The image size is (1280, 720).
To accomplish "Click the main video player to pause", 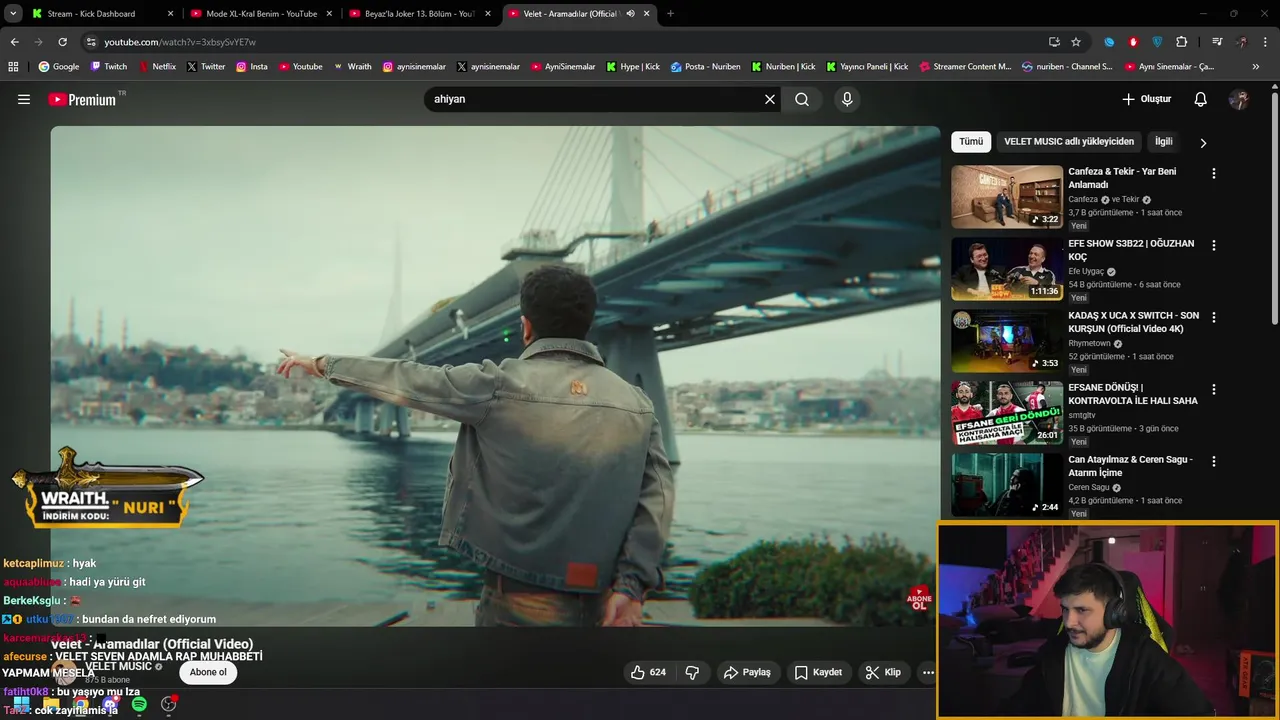I will coord(495,375).
